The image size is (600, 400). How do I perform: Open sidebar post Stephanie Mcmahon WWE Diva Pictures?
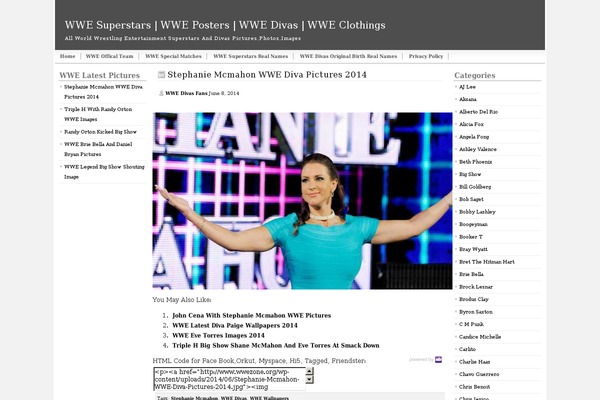(103, 92)
